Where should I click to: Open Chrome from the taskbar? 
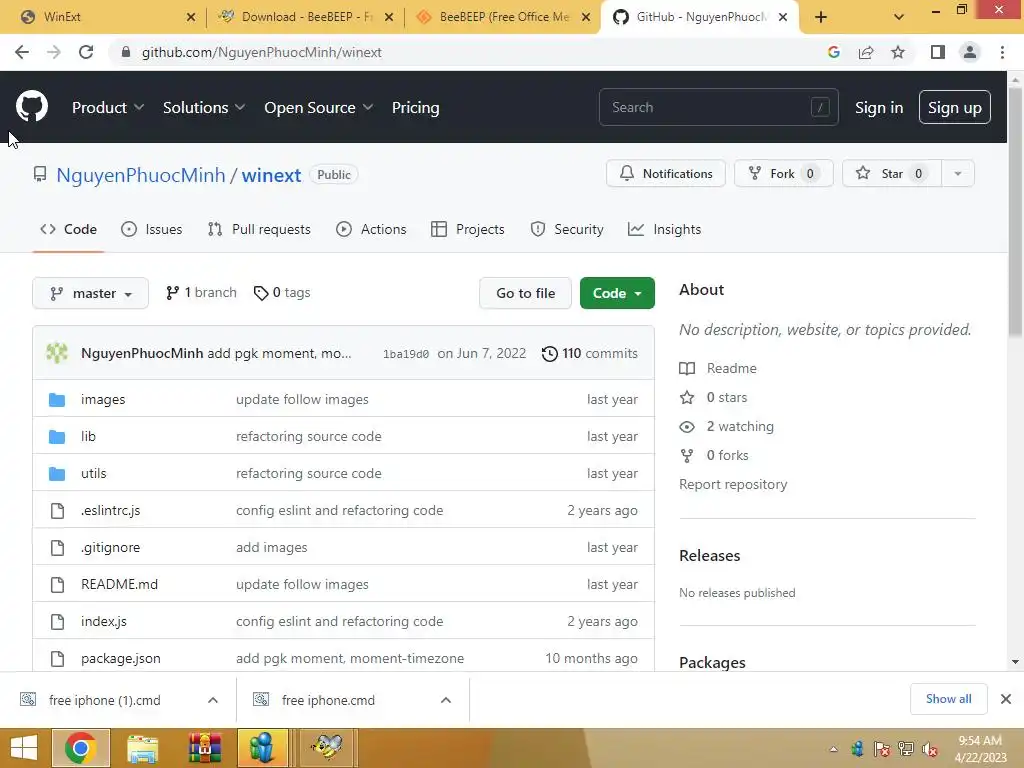pos(80,748)
